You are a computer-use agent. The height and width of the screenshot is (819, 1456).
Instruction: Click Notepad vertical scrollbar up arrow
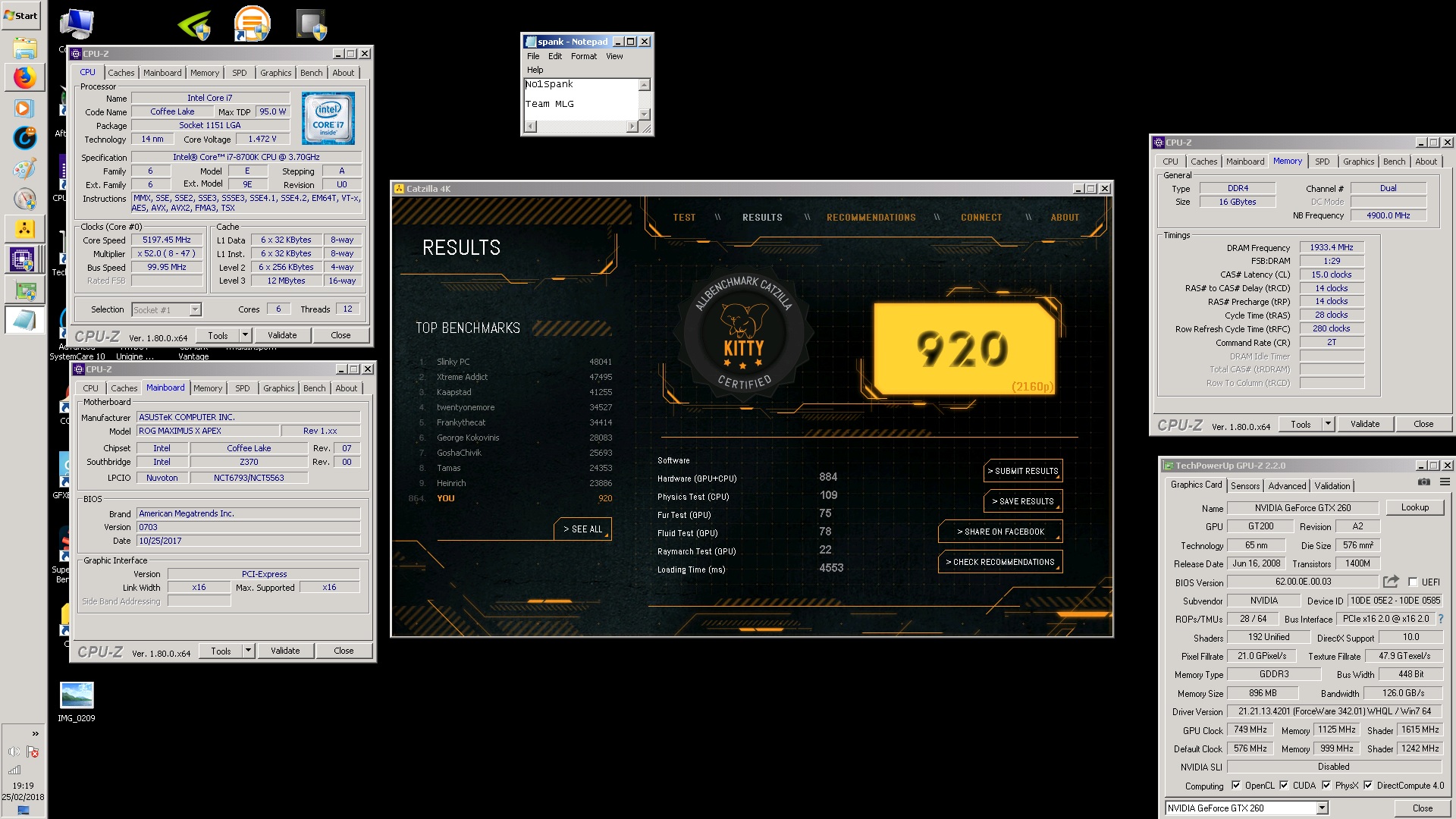pos(645,85)
